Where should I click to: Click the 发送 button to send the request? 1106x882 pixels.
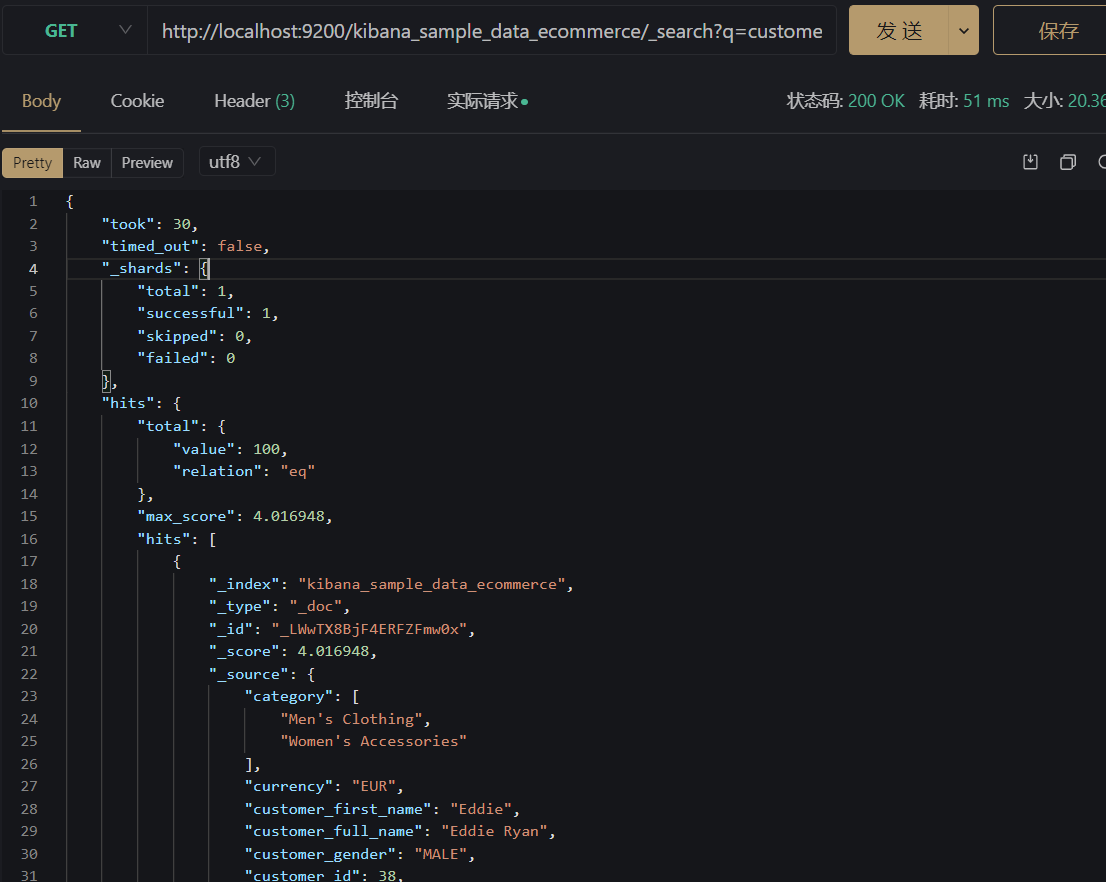click(x=899, y=31)
